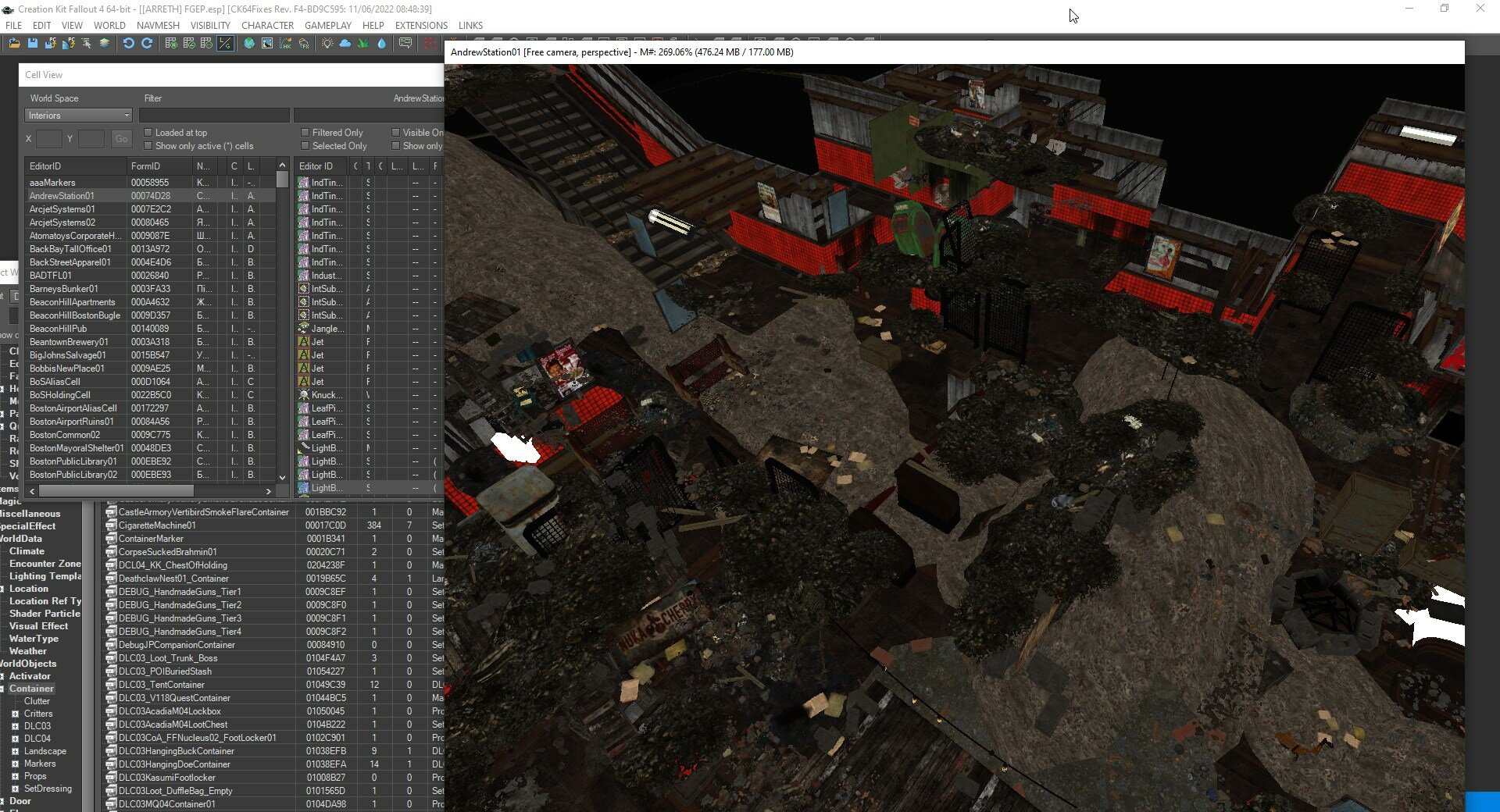Image resolution: width=1500 pixels, height=812 pixels.
Task: Open the CHARACTER menu
Action: tap(268, 25)
